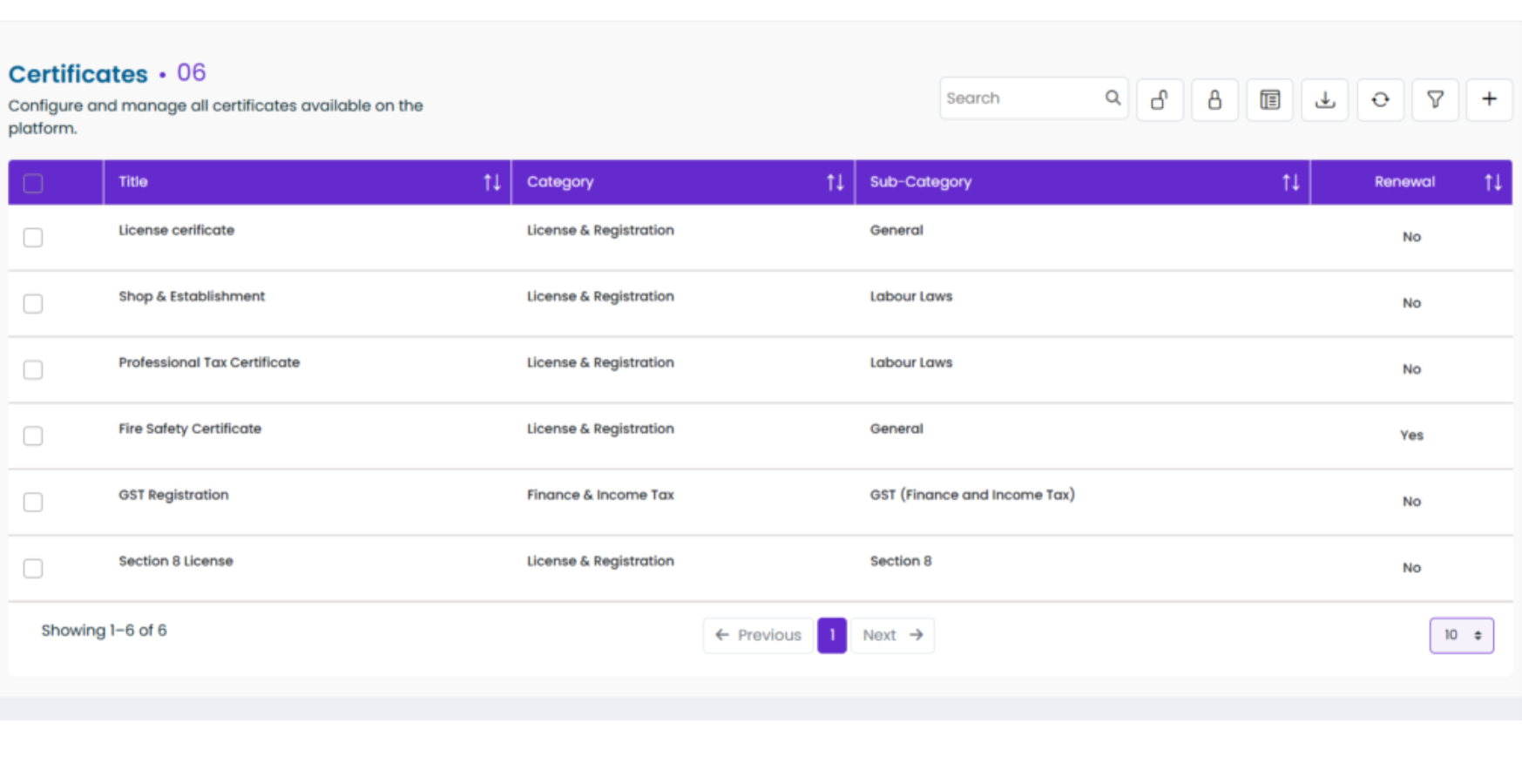
Task: Sort by the Renewal column arrows
Action: coord(1493,182)
